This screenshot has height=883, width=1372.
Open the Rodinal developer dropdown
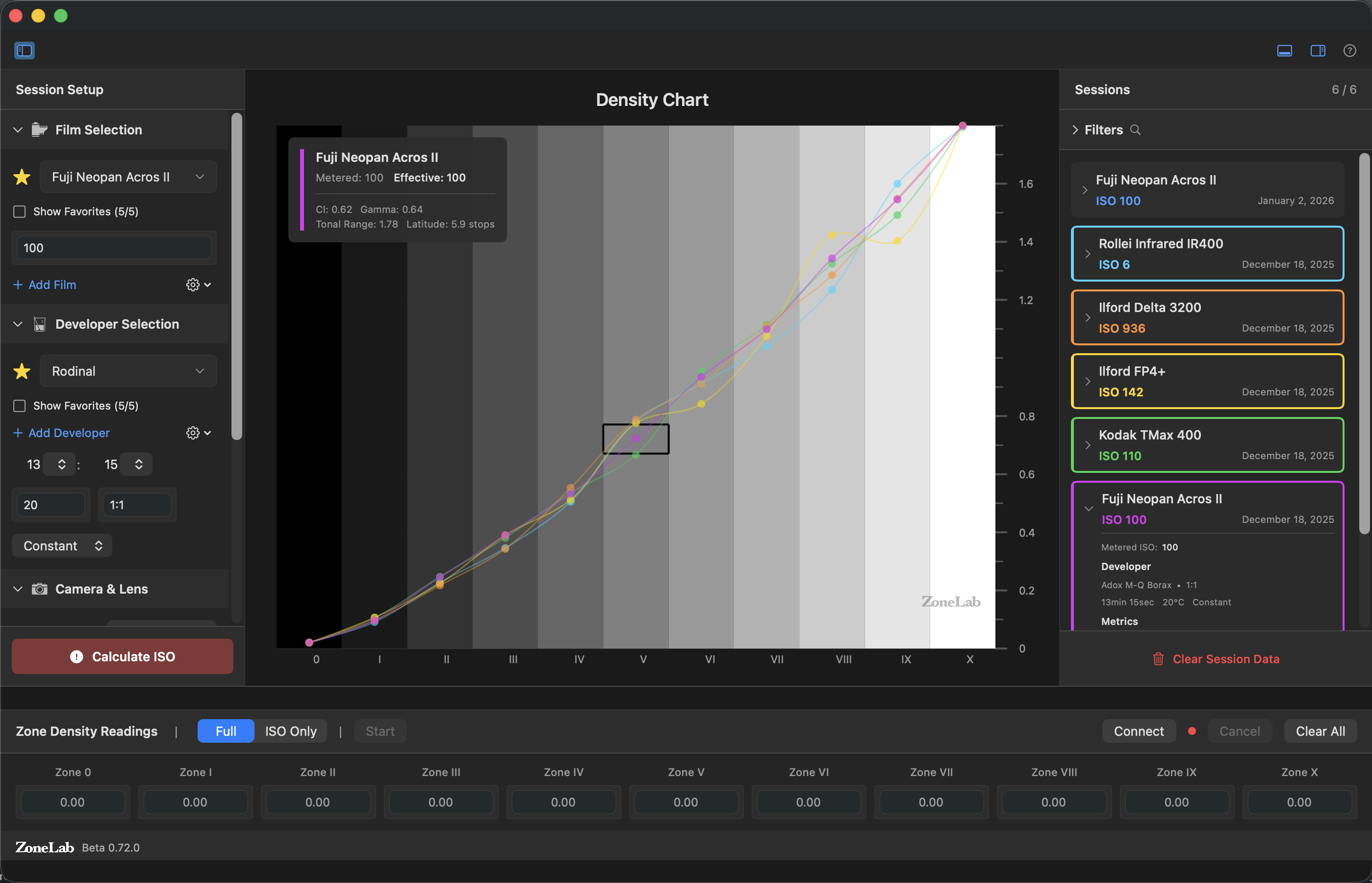point(128,371)
